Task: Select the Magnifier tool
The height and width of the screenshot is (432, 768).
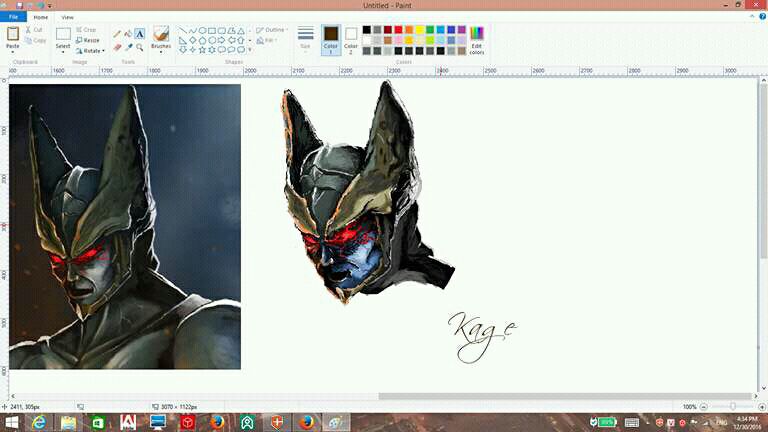Action: (x=140, y=47)
